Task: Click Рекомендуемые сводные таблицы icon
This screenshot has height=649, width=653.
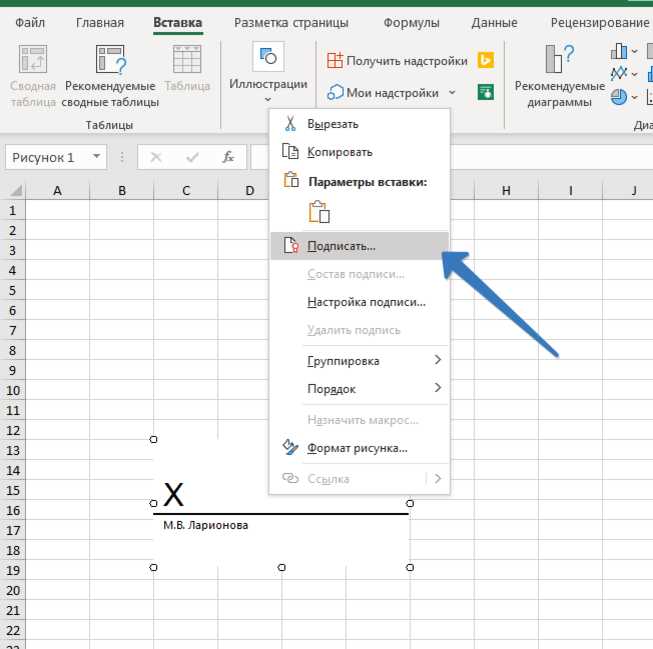Action: pyautogui.click(x=110, y=60)
